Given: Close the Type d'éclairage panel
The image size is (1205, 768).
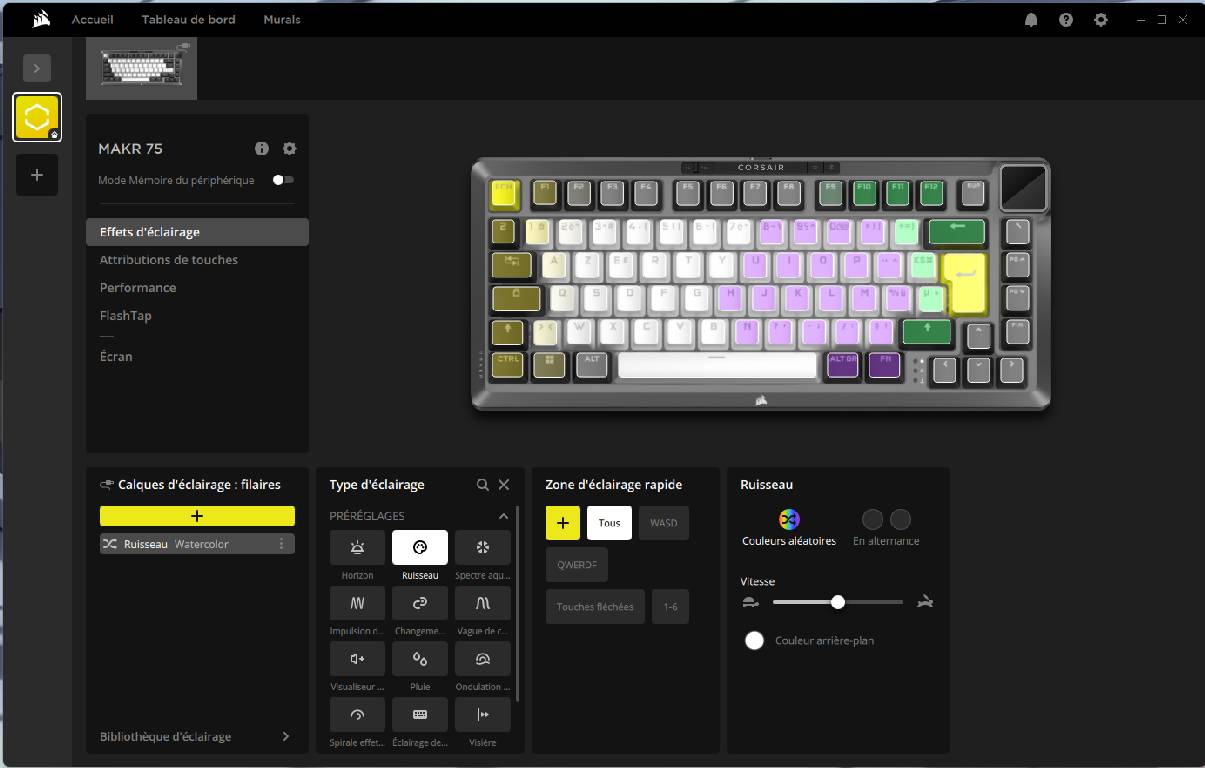Looking at the screenshot, I should [x=504, y=484].
